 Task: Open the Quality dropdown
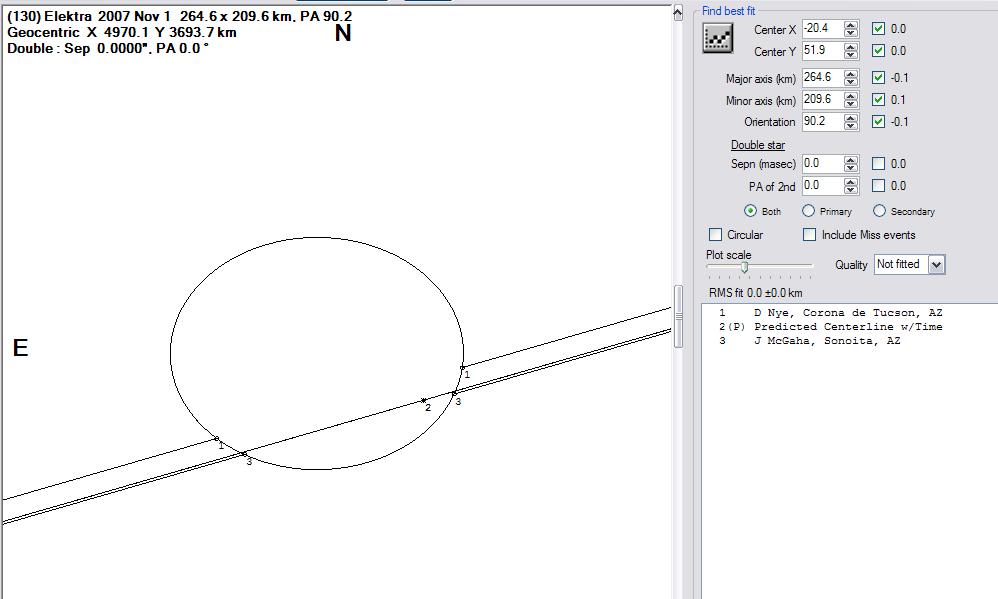click(x=936, y=265)
